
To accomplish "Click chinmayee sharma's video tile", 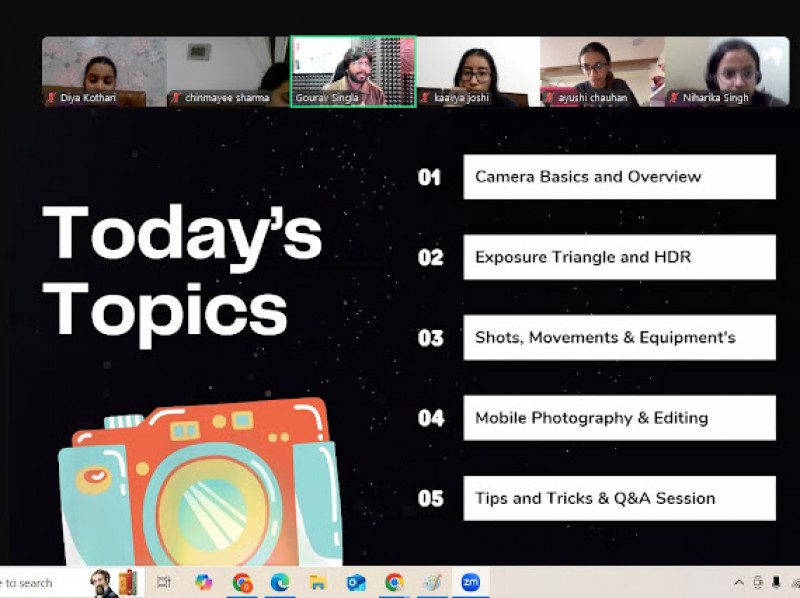I will pyautogui.click(x=228, y=70).
